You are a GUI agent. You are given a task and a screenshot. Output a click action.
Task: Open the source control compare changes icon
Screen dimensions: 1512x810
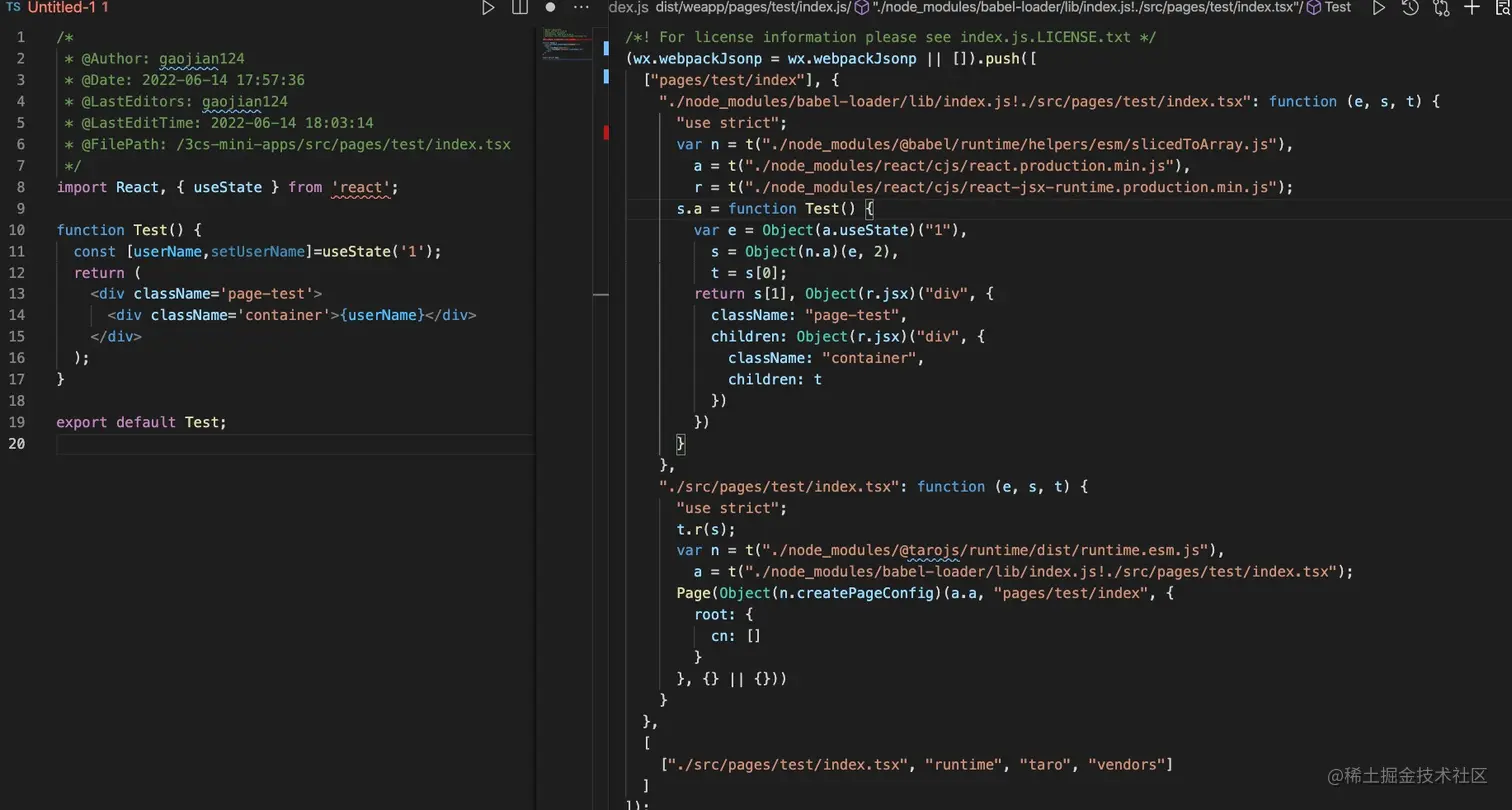1441,8
